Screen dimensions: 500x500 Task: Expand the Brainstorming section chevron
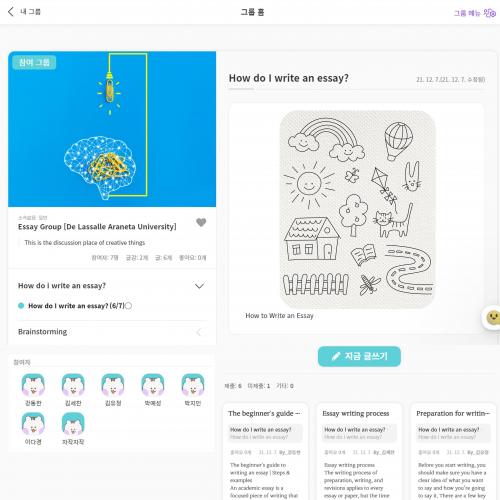[x=199, y=332]
